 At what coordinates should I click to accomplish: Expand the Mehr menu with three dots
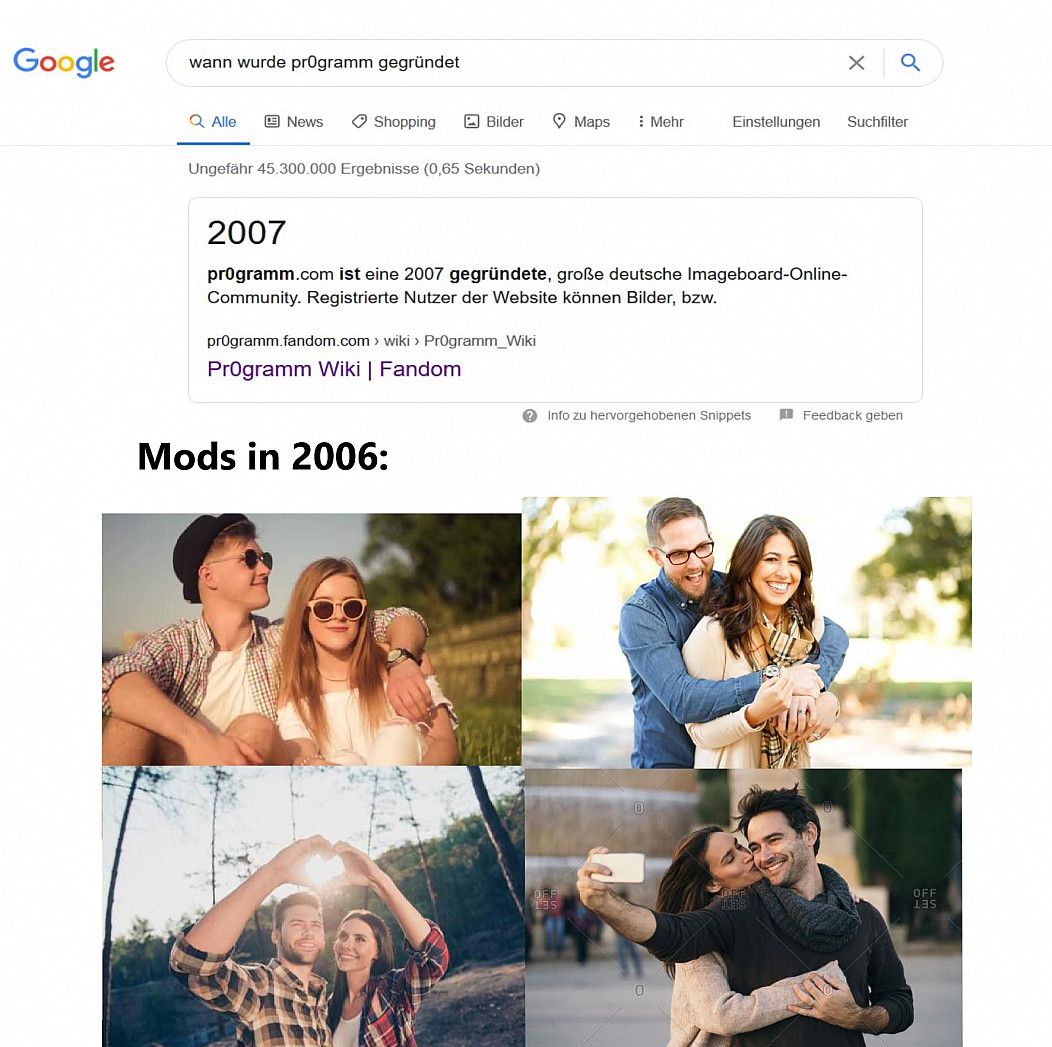click(660, 121)
